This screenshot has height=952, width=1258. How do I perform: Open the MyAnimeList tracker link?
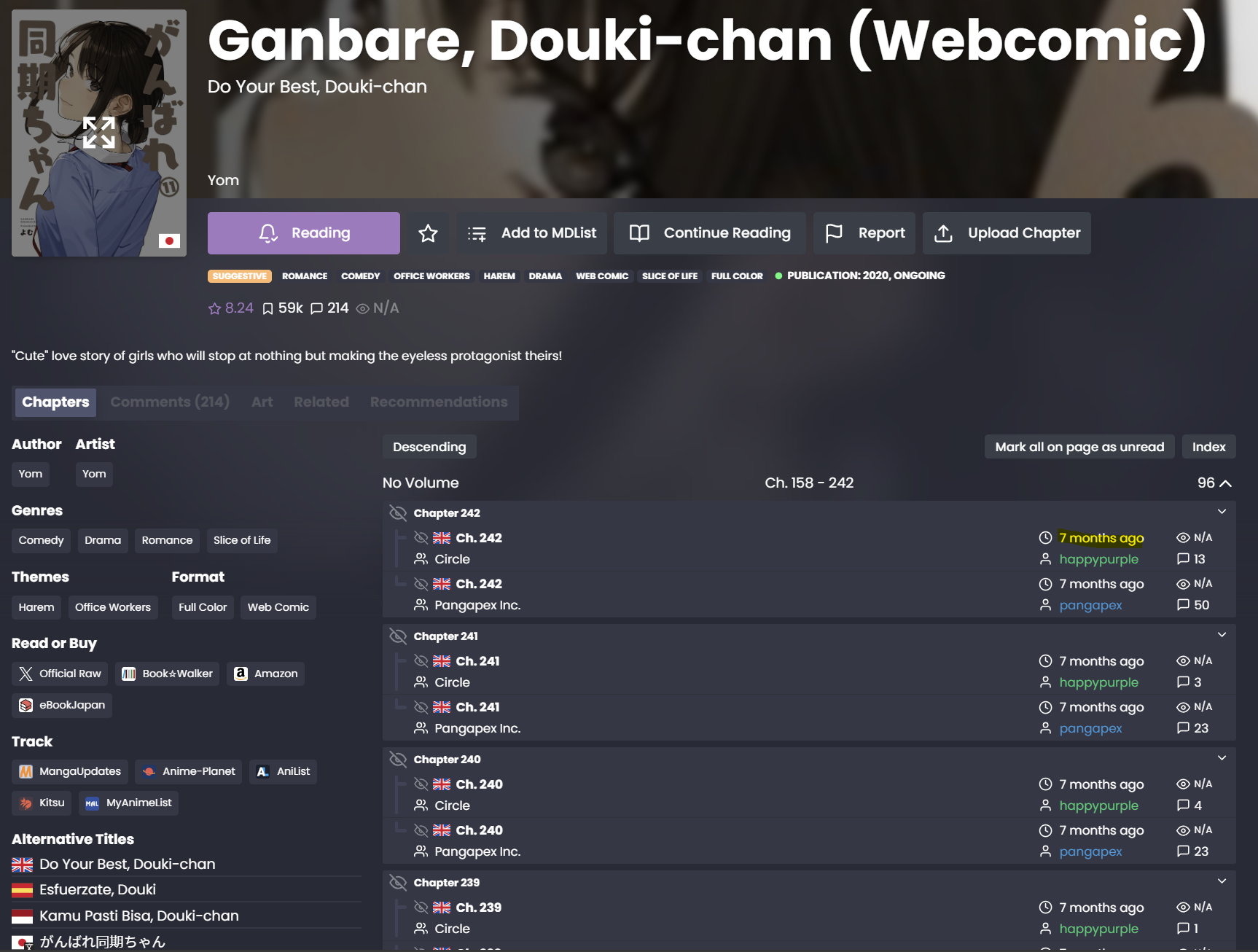pos(128,803)
